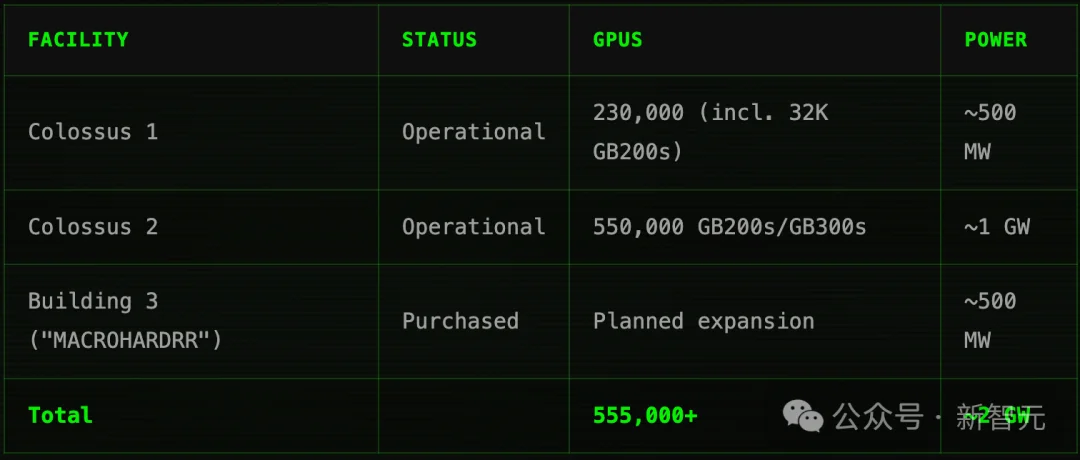Click the FACILITY column header
The height and width of the screenshot is (460, 1080).
click(78, 40)
